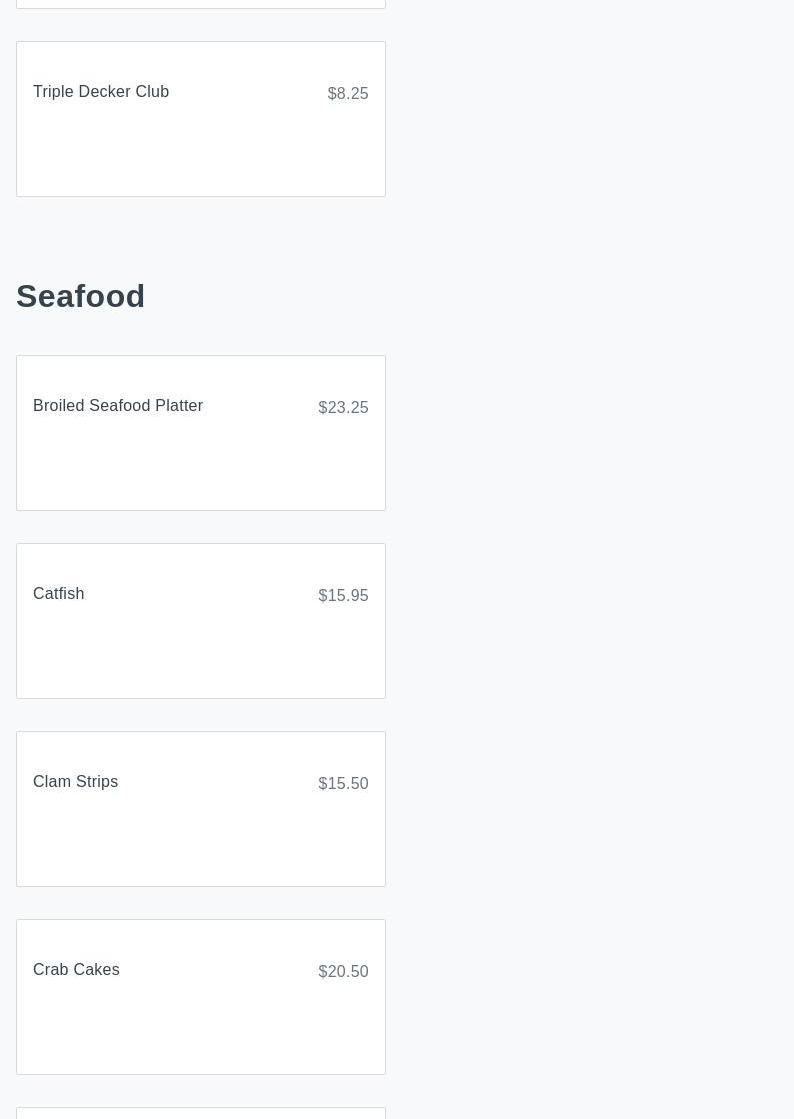This screenshot has width=794, height=1119.
Task: Select the Catfish item name
Action: 59,594
